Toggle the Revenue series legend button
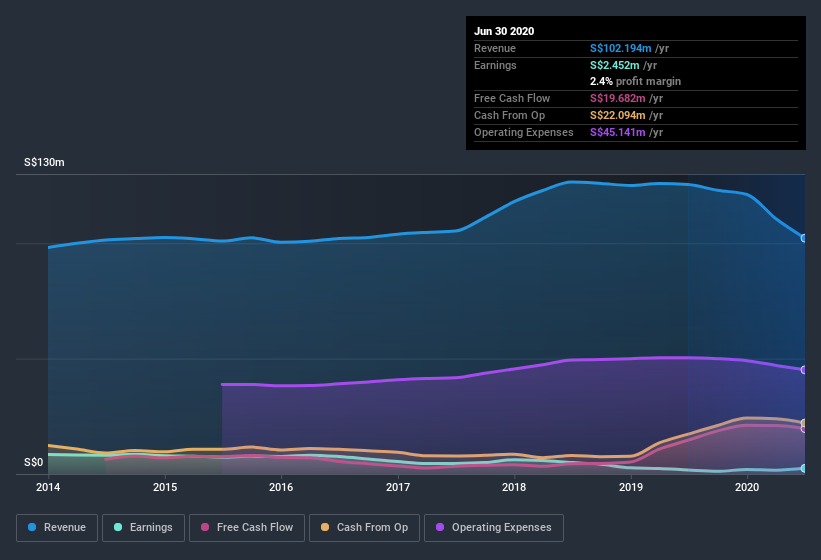 (57, 528)
